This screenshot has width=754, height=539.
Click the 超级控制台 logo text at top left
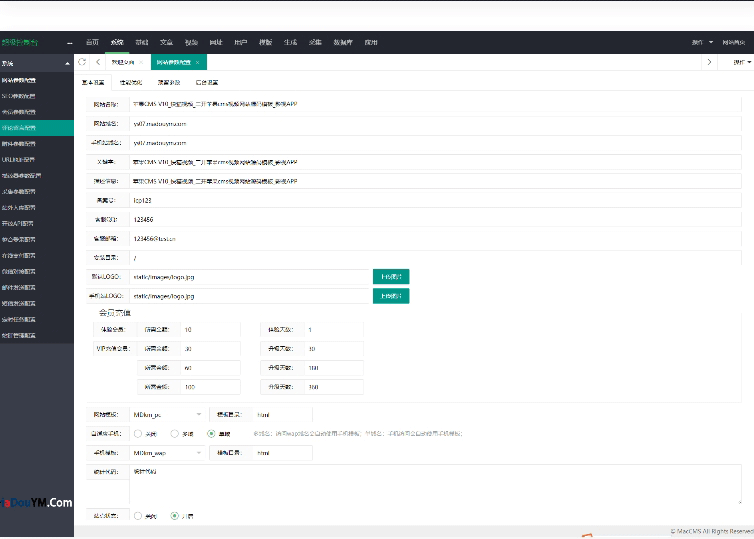(x=20, y=42)
